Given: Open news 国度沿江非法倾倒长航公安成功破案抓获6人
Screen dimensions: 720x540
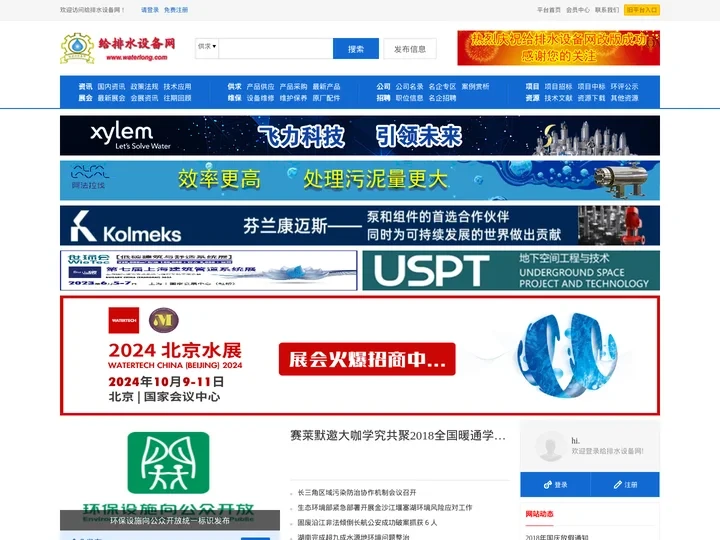Looking at the screenshot, I should 367,523.
